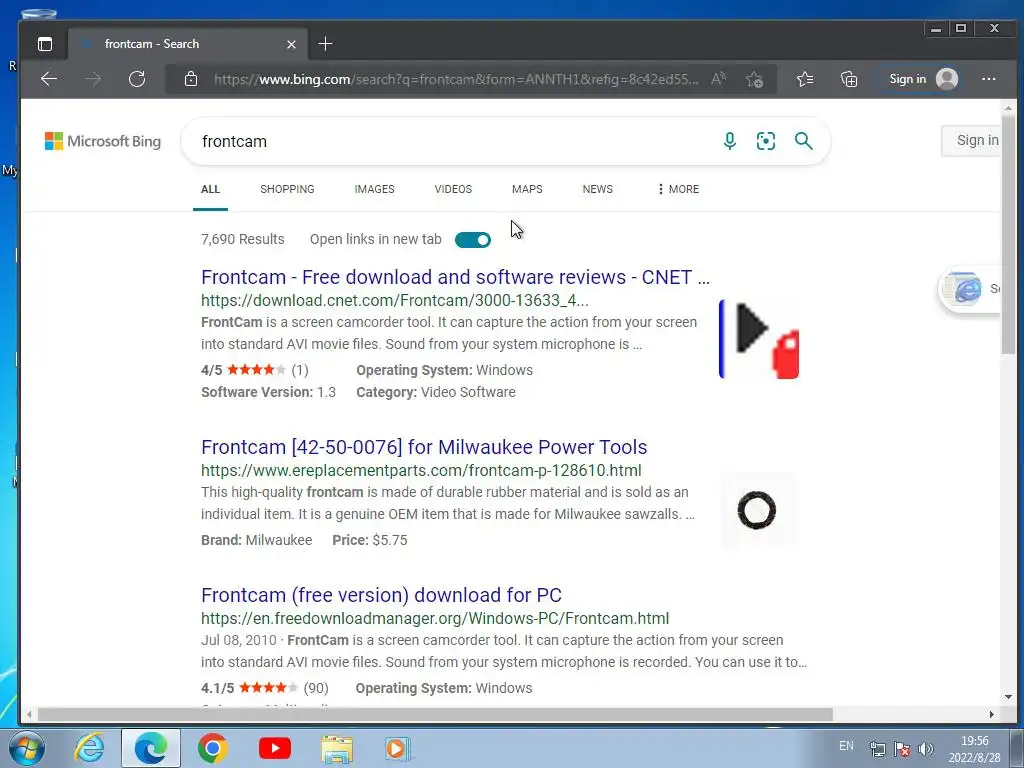Click the browser Back arrow
Viewport: 1024px width, 768px height.
(49, 79)
